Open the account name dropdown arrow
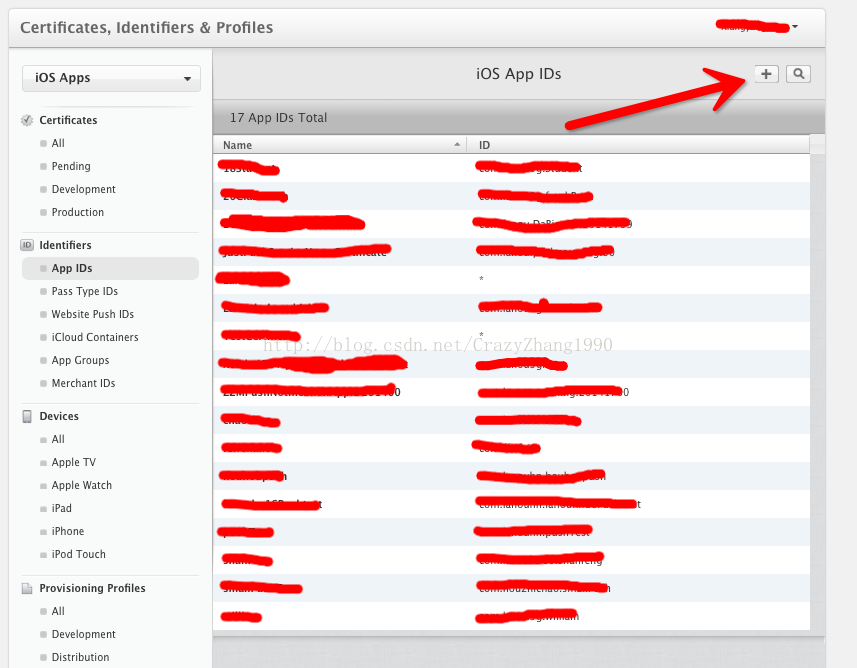 coord(795,26)
